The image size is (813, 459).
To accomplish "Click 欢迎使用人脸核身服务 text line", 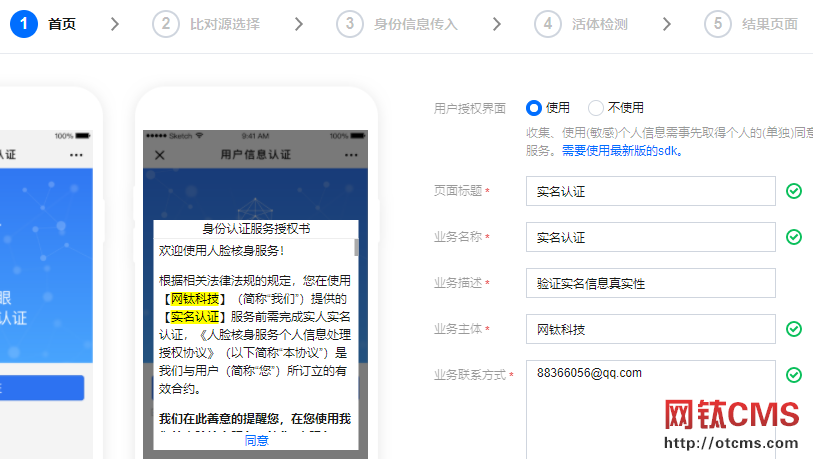I will [221, 251].
